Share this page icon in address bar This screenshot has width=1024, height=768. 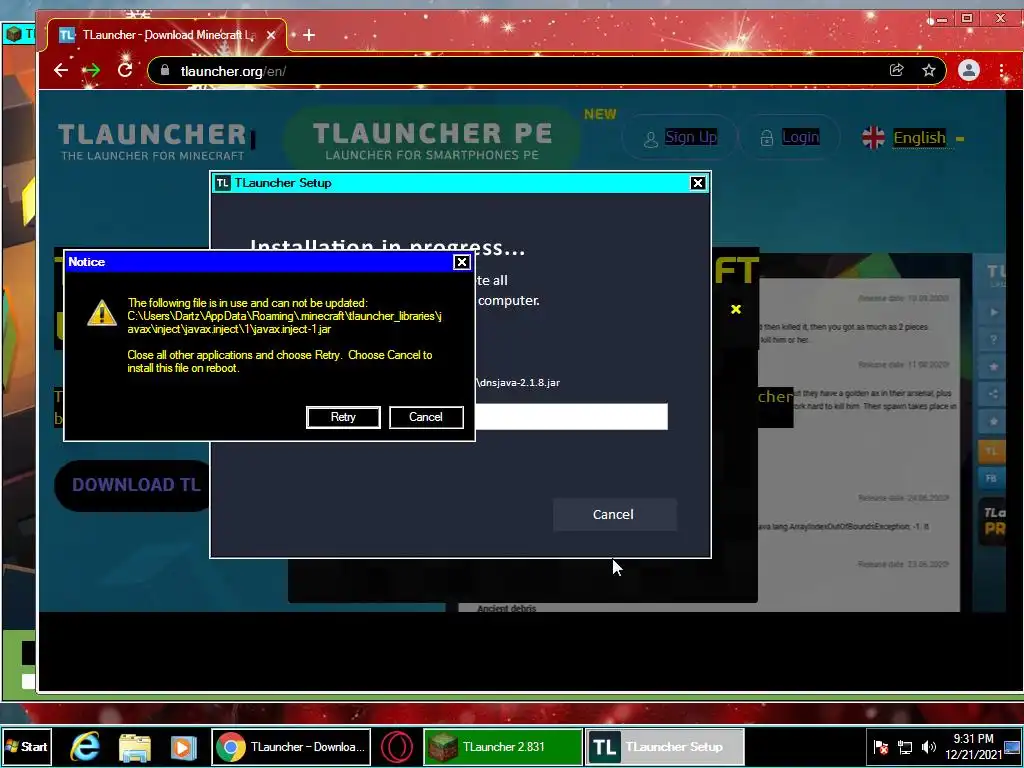coord(897,71)
